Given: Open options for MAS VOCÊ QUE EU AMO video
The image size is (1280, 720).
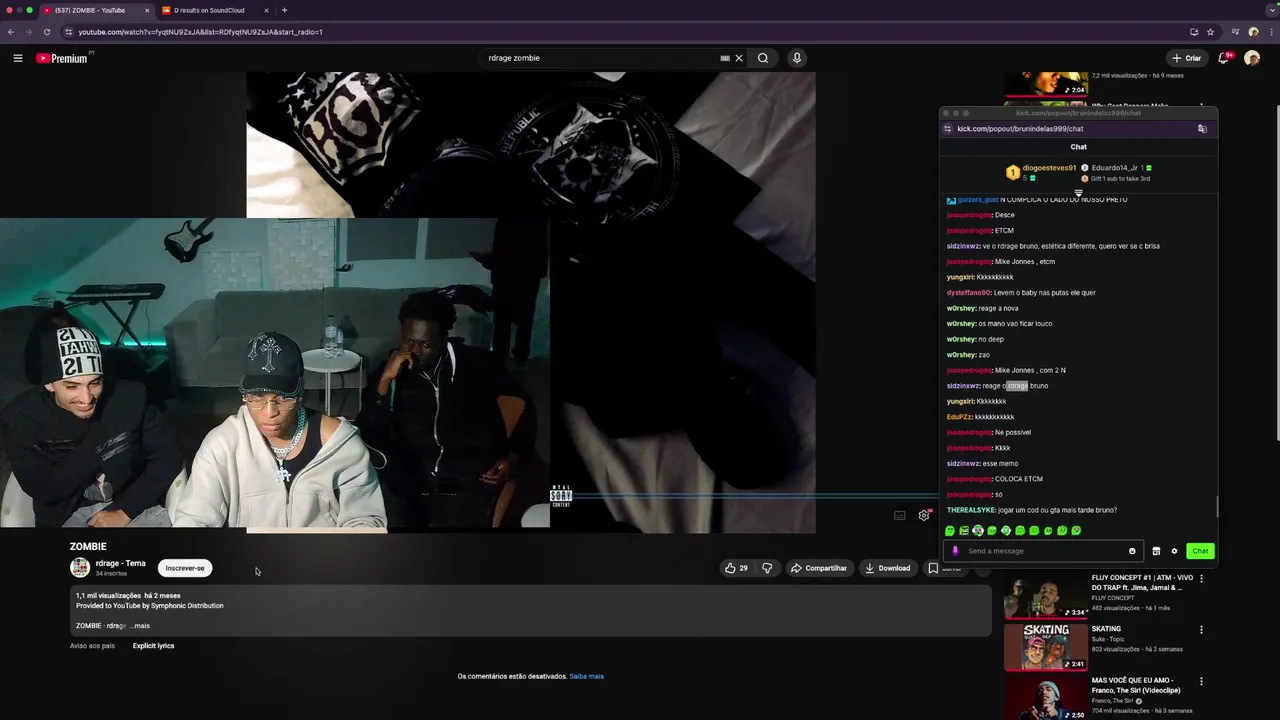Looking at the screenshot, I should pyautogui.click(x=1201, y=682).
